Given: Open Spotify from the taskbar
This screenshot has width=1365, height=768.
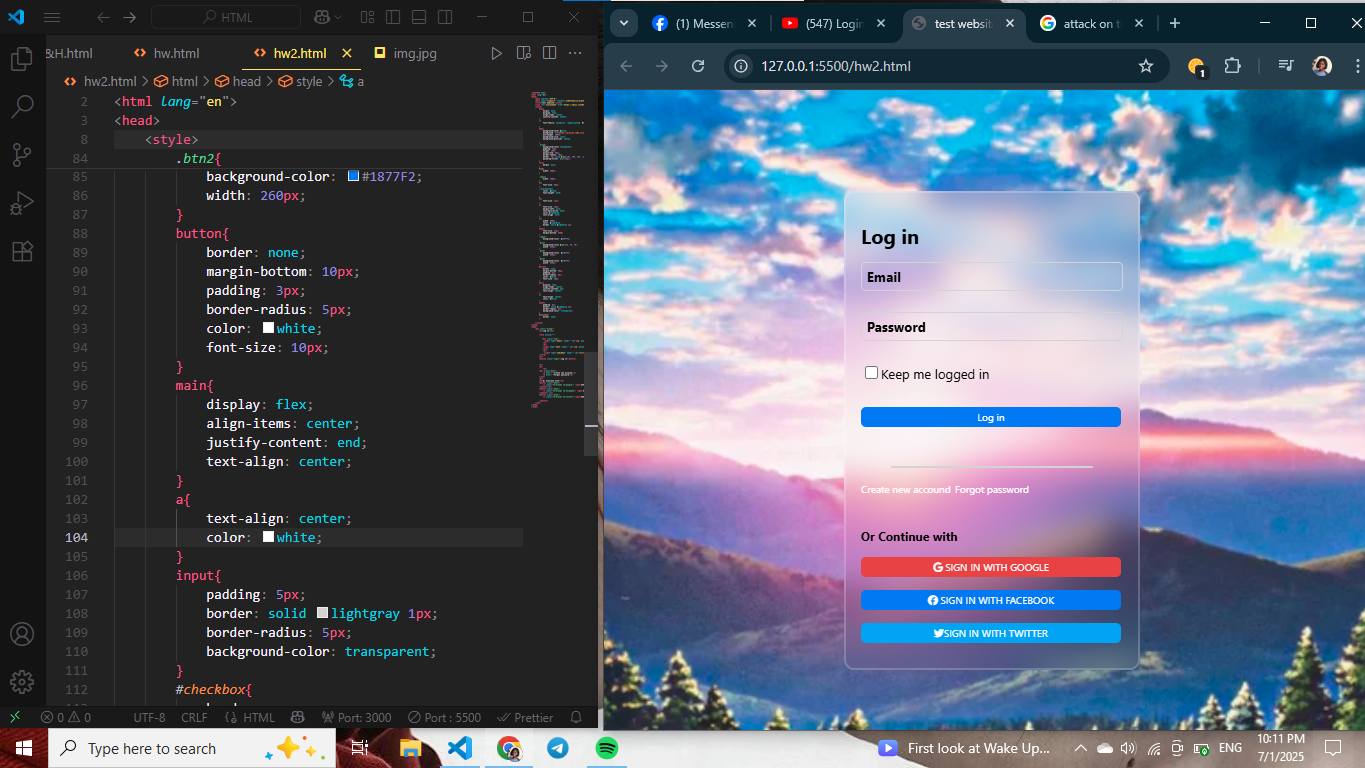Looking at the screenshot, I should 606,748.
